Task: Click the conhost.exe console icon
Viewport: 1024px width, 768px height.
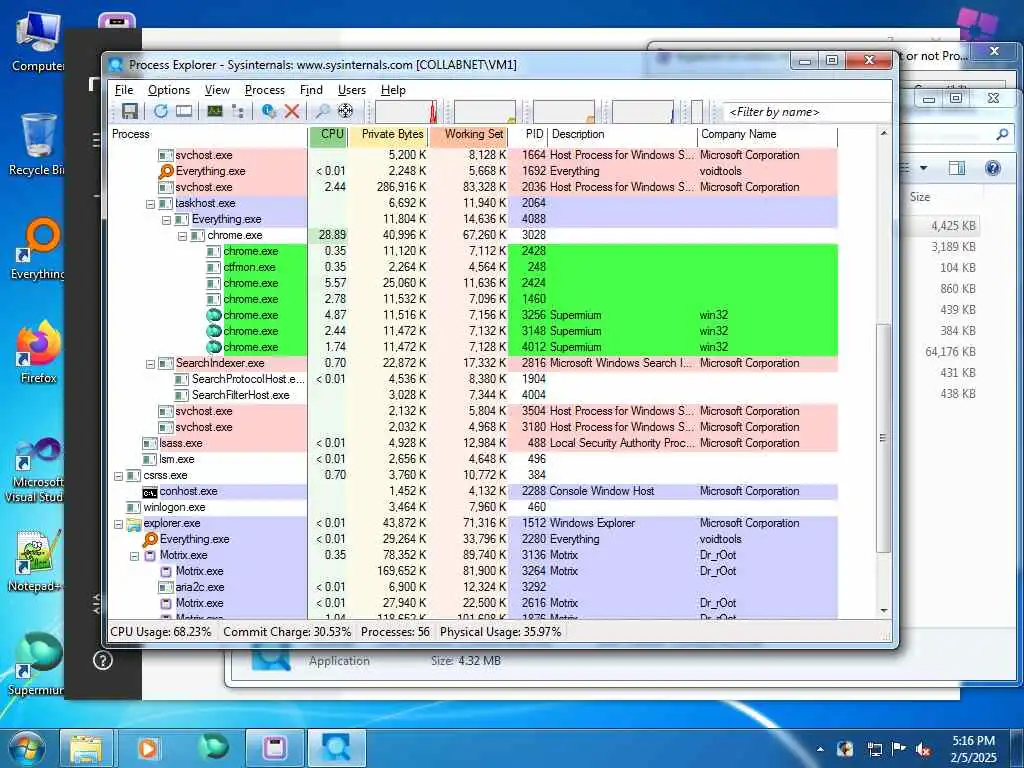Action: (x=150, y=492)
